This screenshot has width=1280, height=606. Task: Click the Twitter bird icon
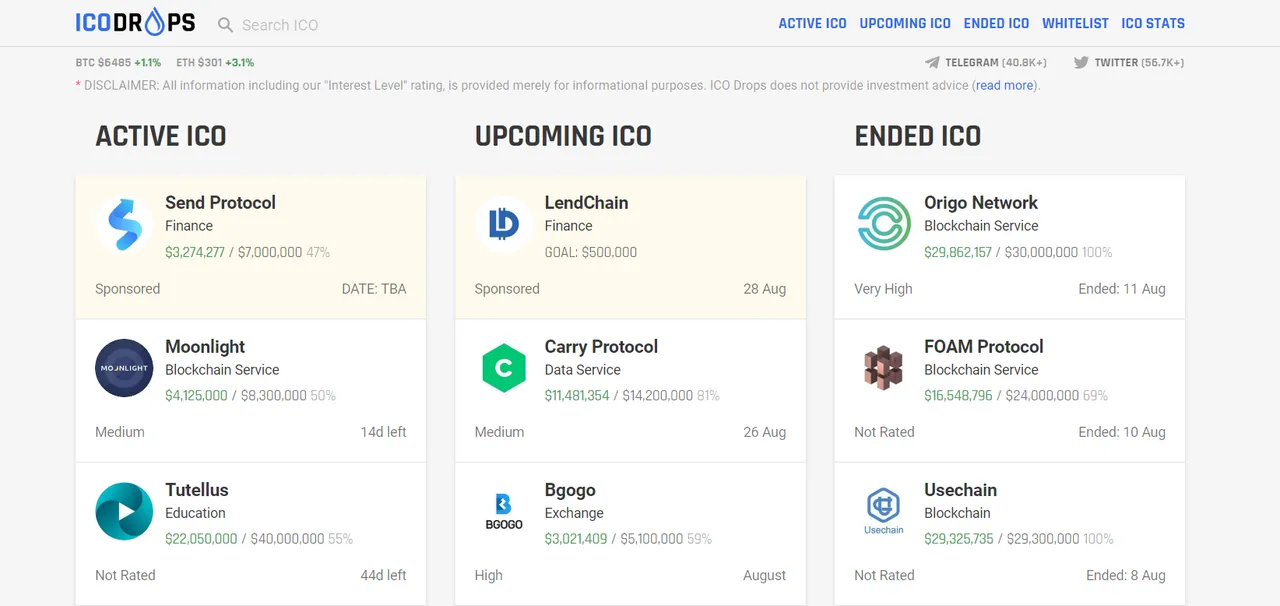click(x=1081, y=62)
